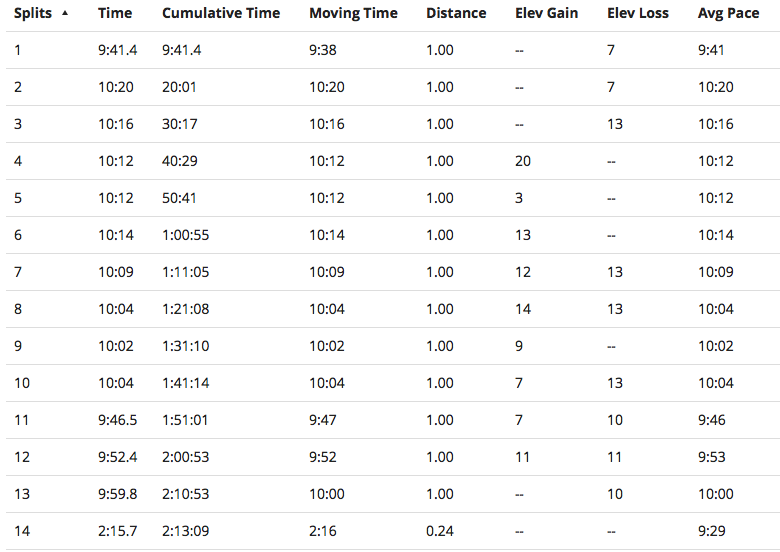Sort by the Elev Loss header
Image resolution: width=780 pixels, height=552 pixels.
click(638, 14)
